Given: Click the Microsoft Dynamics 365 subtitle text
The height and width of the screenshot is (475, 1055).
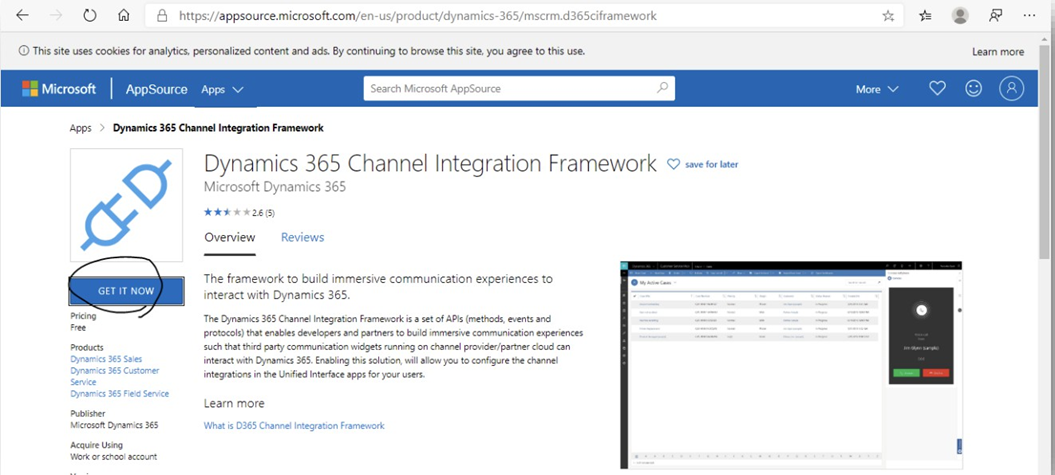Looking at the screenshot, I should point(275,187).
